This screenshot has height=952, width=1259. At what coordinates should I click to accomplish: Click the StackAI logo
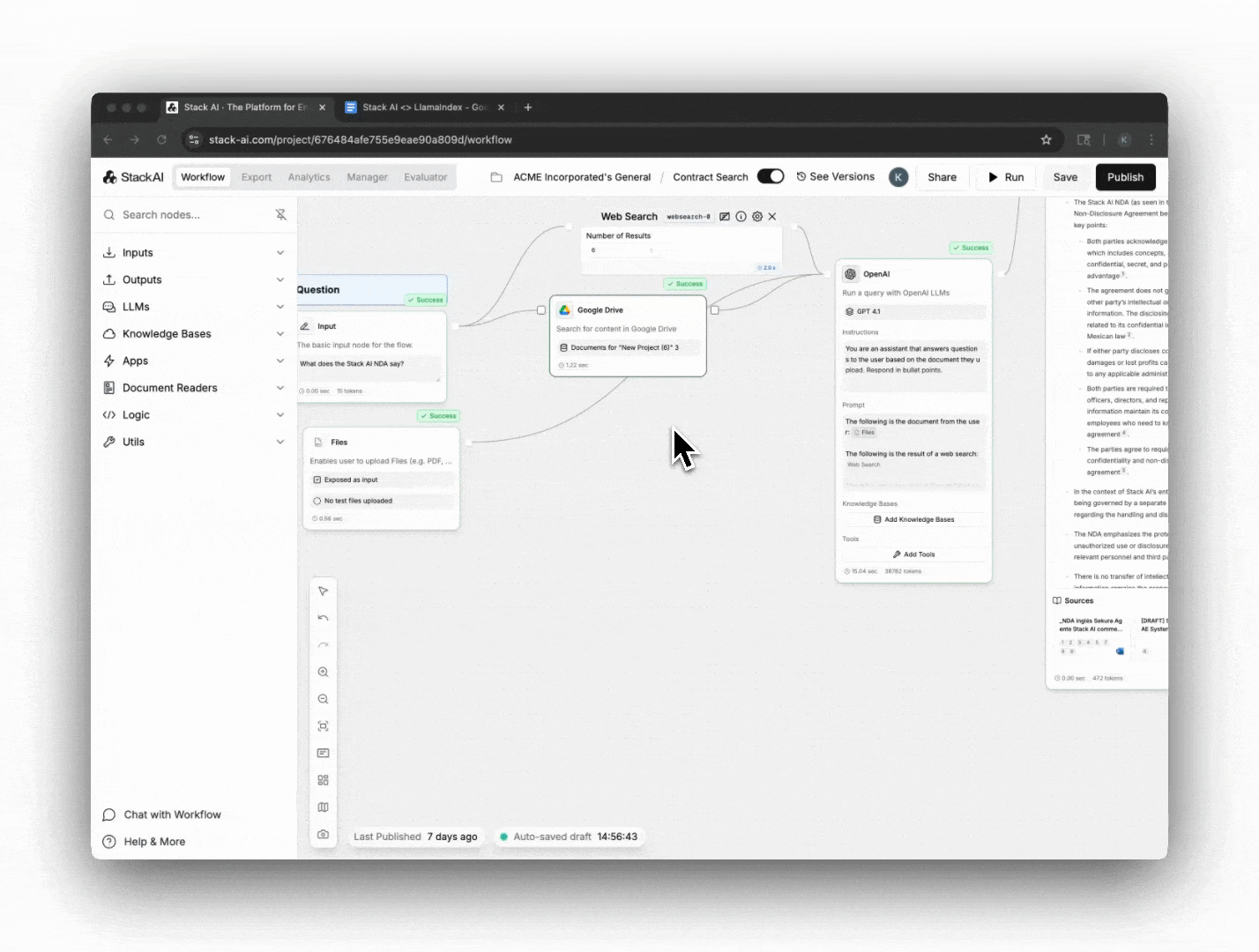tap(134, 177)
